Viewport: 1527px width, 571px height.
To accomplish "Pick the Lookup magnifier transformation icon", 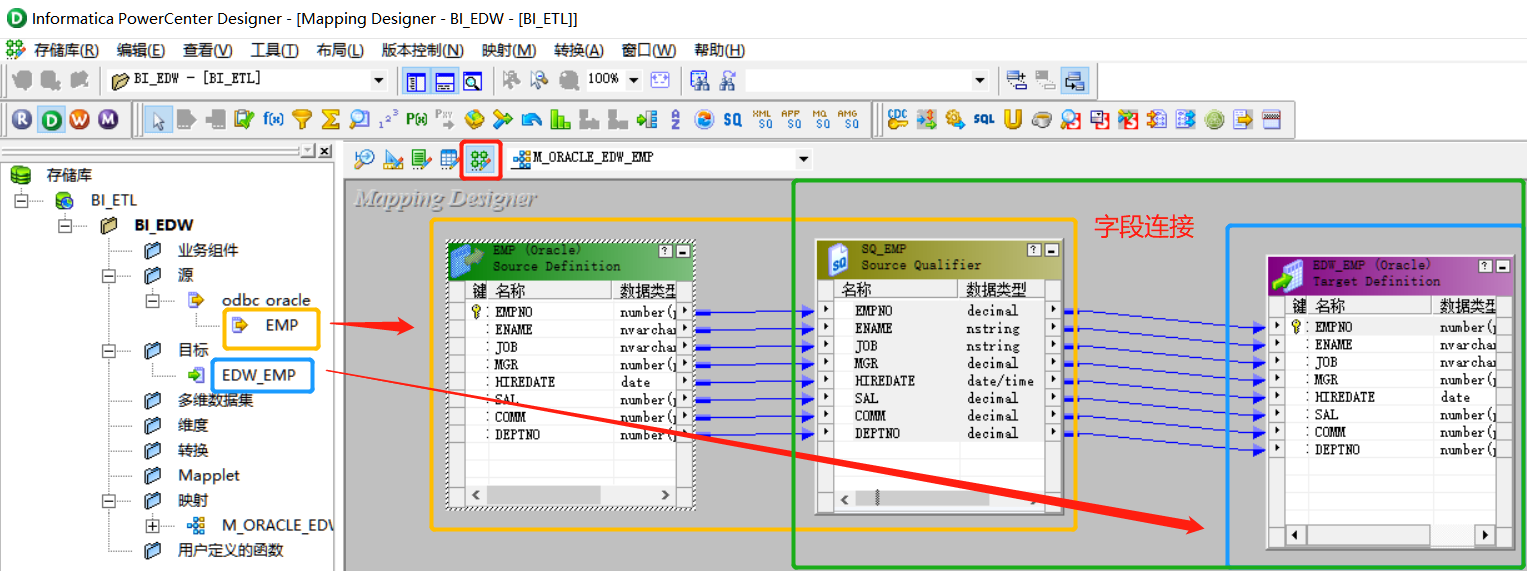I will point(360,120).
